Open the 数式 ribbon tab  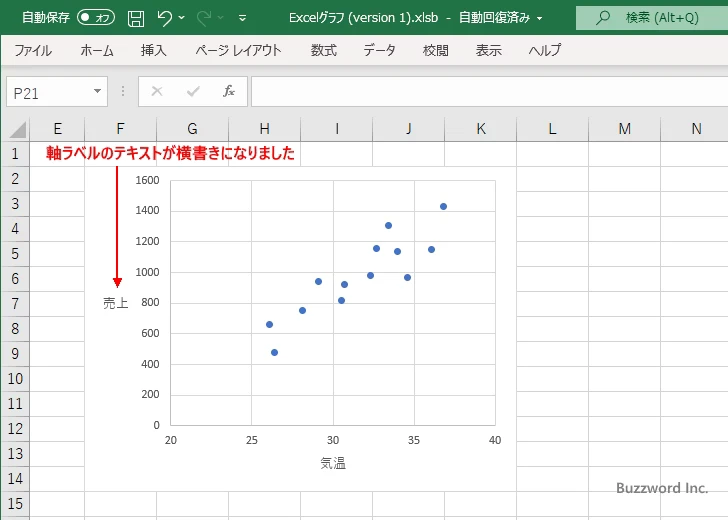[324, 50]
